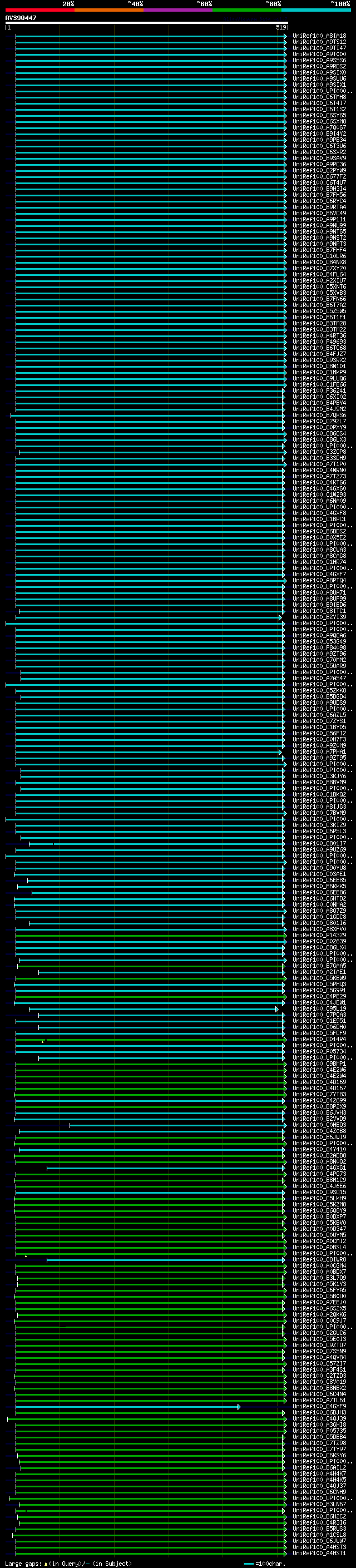
Task: Choose the UniRef100_Q6CNH9 hit label
Action: pyautogui.click(x=319, y=1492)
